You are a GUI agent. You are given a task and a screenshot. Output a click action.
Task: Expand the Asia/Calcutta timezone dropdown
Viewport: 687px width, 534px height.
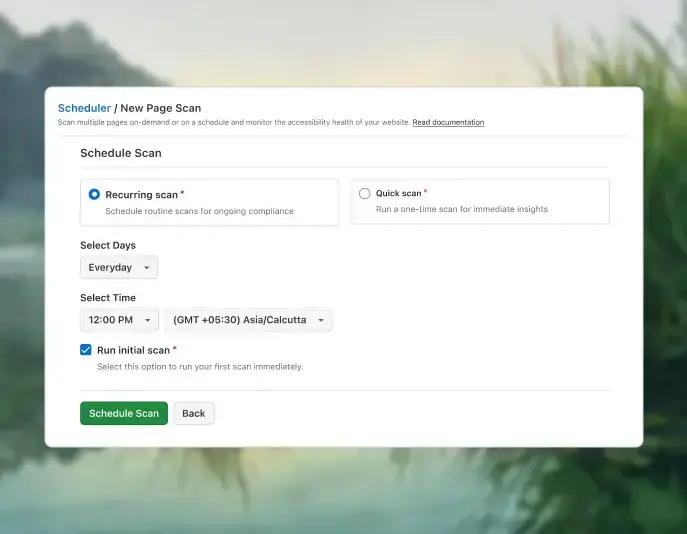coord(248,320)
